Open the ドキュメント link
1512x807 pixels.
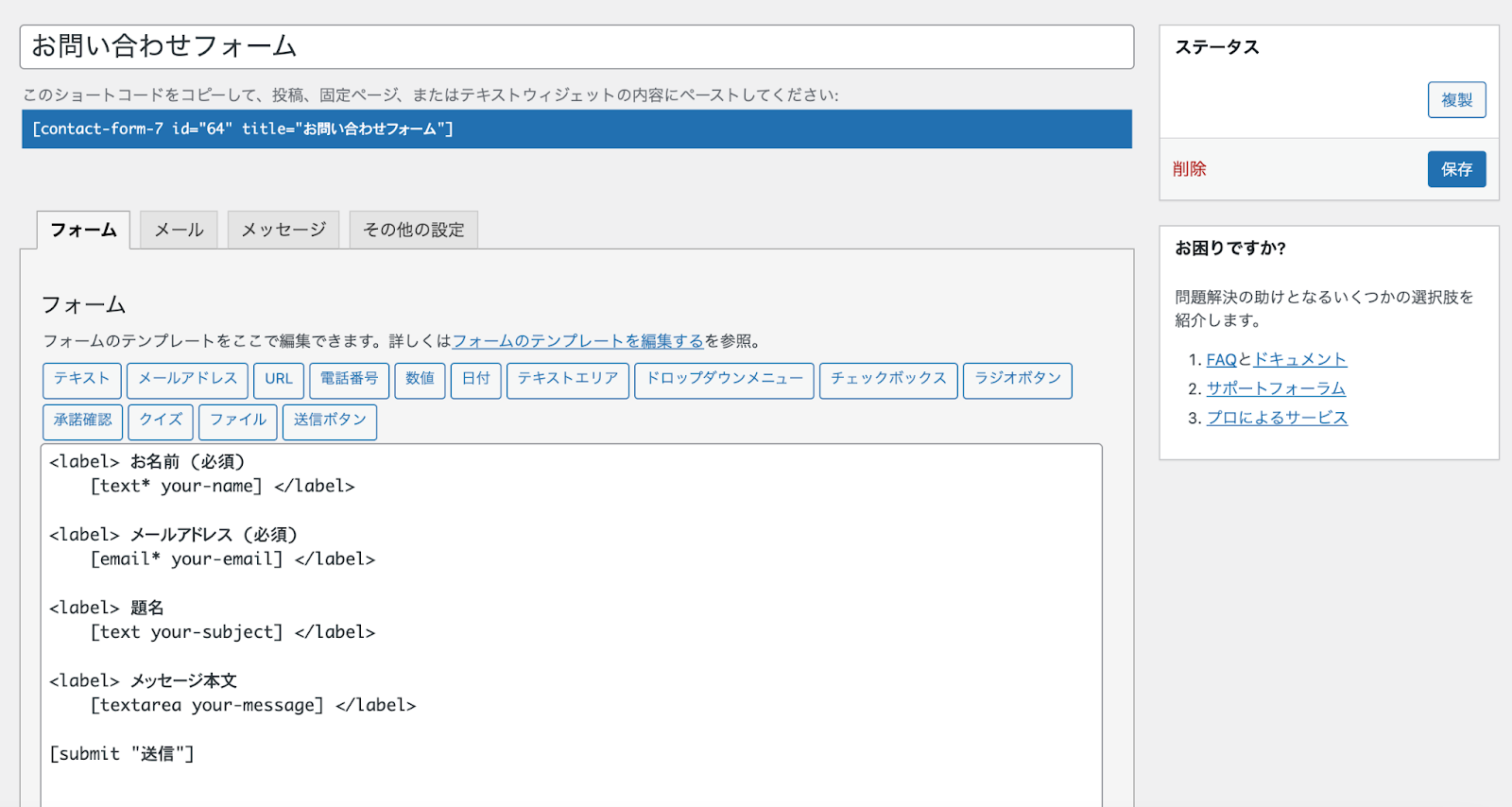point(1300,360)
